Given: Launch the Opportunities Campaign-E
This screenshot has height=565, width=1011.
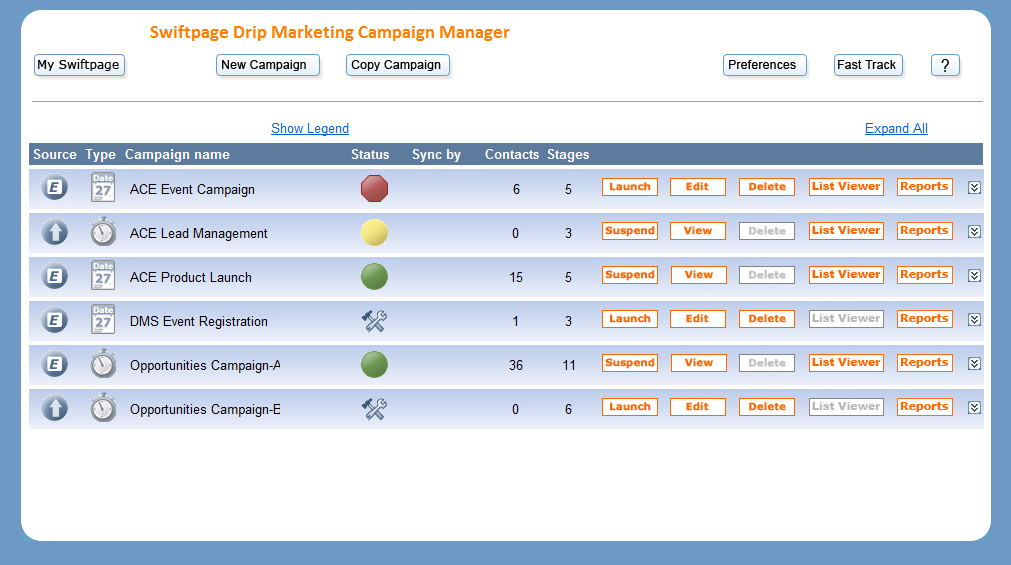Looking at the screenshot, I should [630, 407].
